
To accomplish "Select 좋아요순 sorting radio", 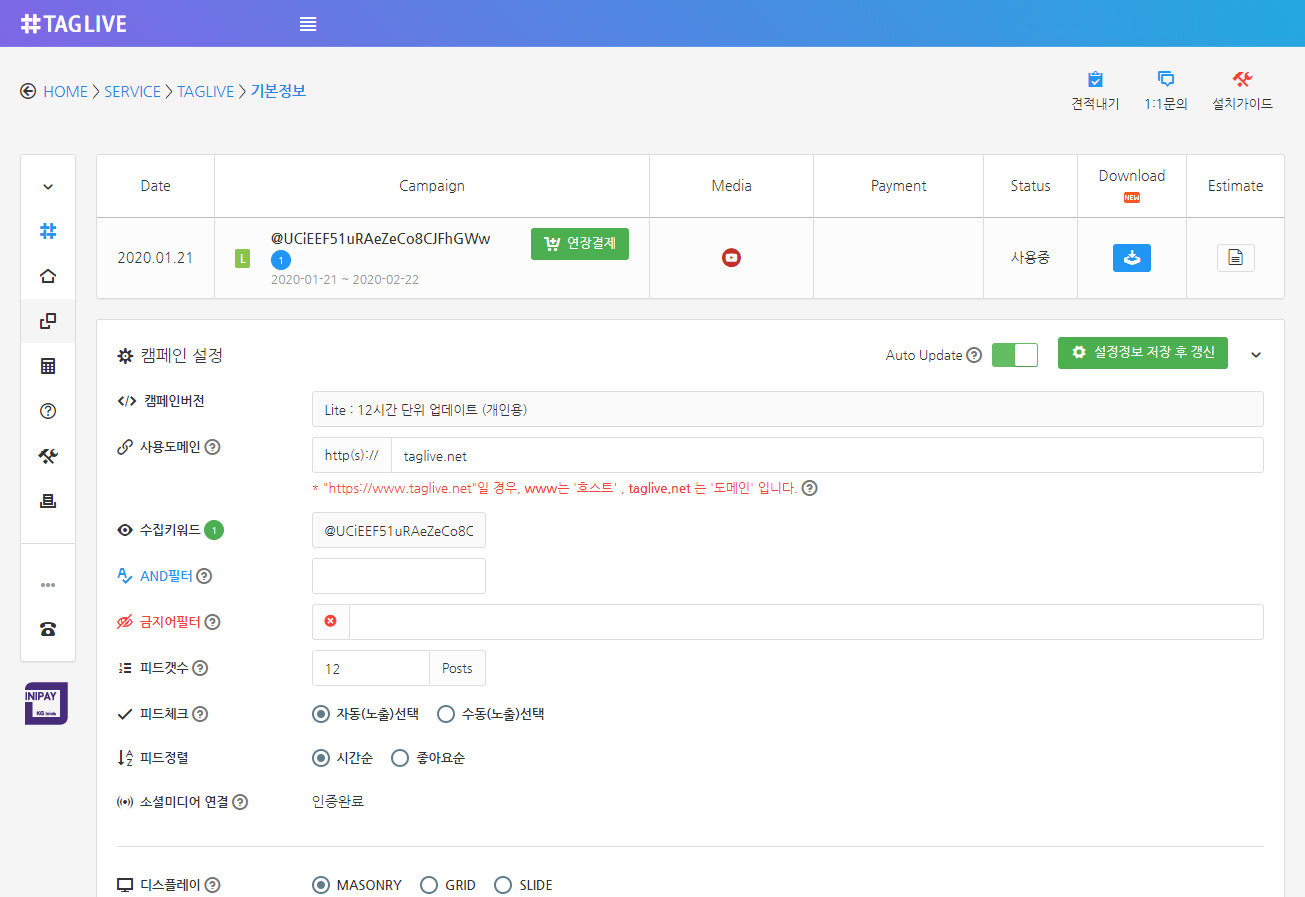I will coord(400,758).
